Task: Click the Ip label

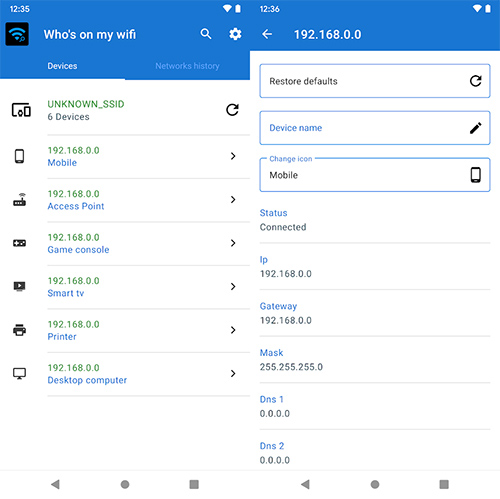Action: (x=264, y=260)
